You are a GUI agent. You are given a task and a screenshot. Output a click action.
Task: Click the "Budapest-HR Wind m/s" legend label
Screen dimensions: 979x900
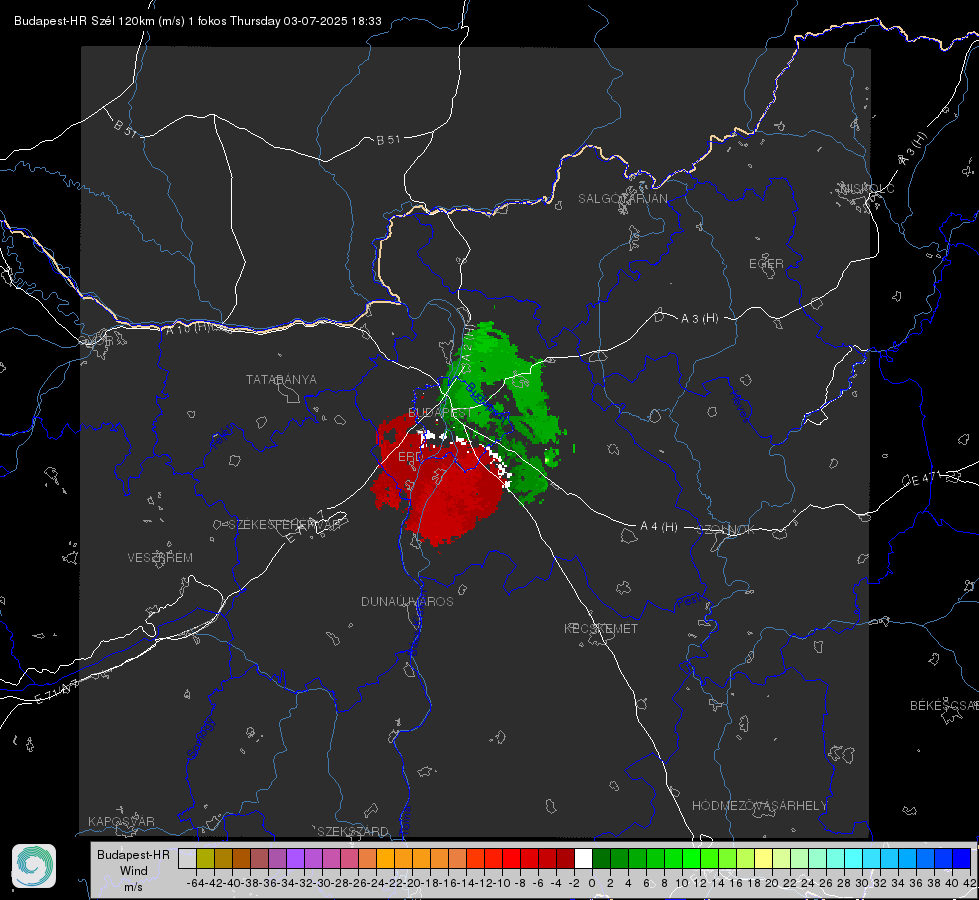pos(134,871)
